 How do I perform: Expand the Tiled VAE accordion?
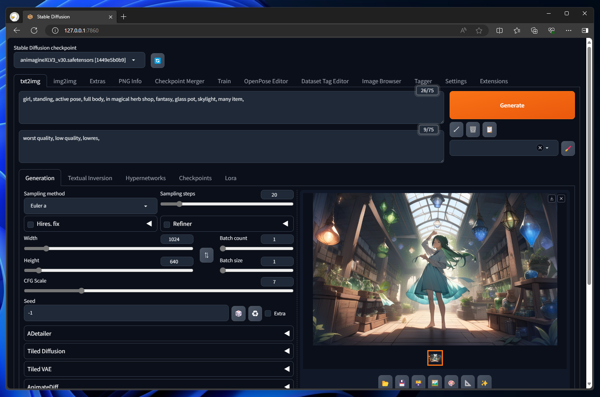(158, 369)
